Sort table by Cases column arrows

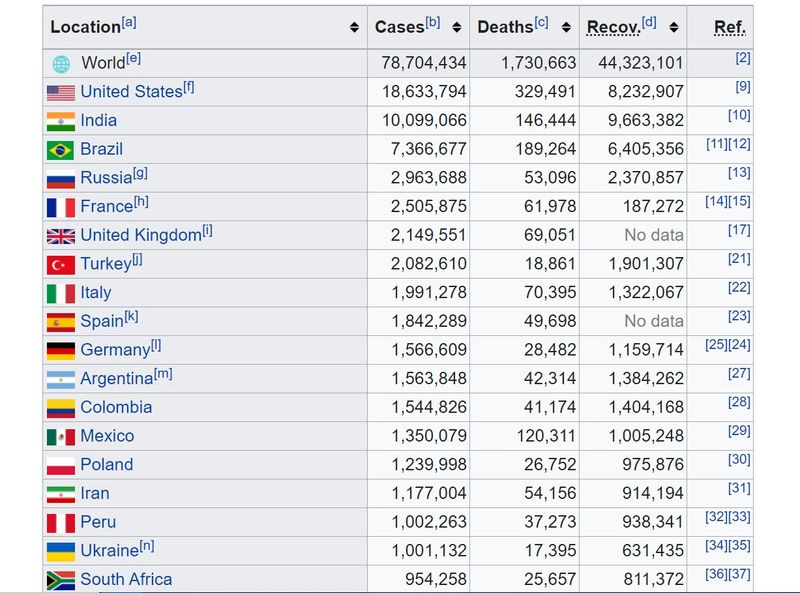click(457, 28)
